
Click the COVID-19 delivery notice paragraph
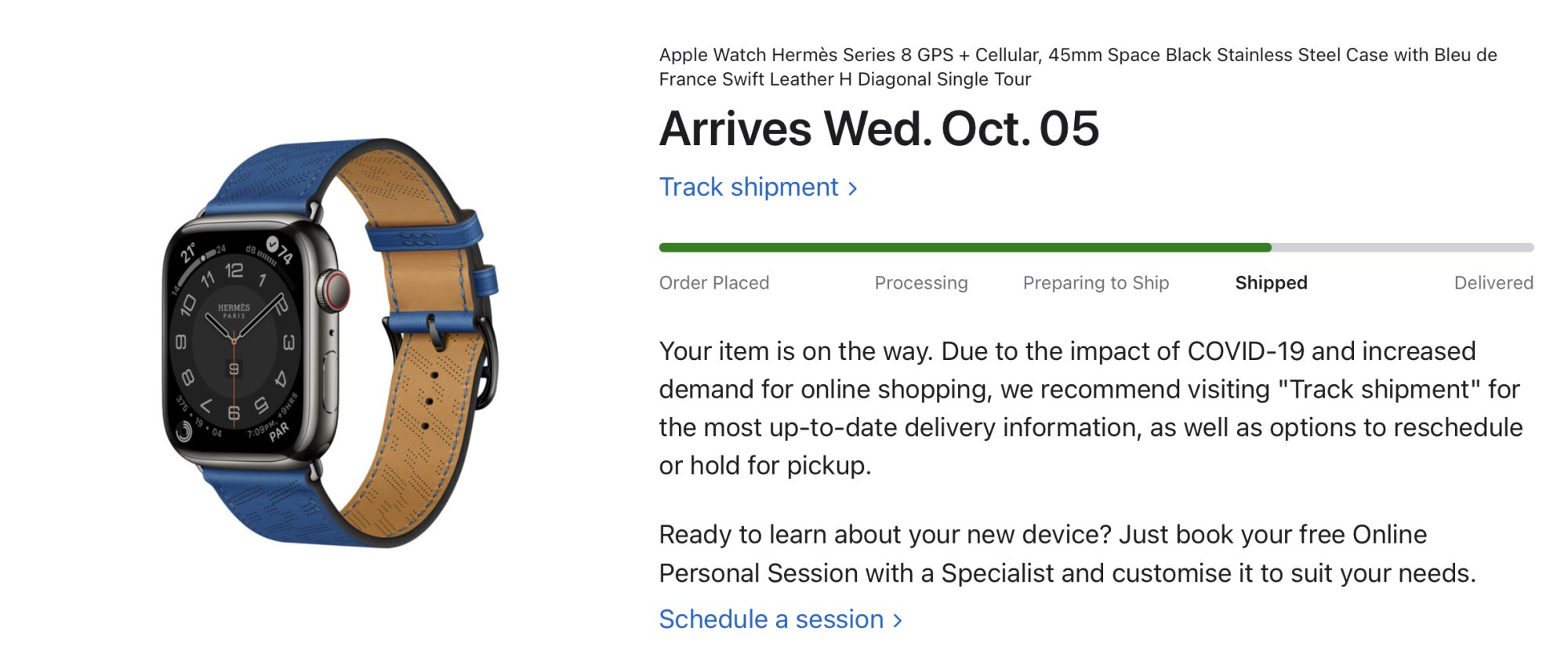click(x=1090, y=408)
